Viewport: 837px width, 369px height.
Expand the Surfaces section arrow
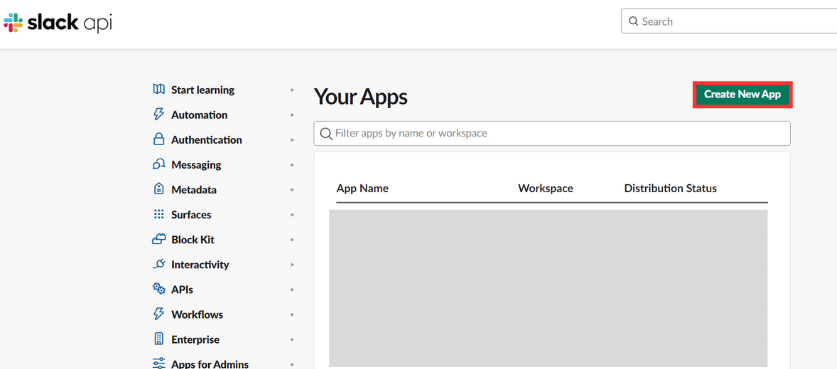click(x=292, y=215)
